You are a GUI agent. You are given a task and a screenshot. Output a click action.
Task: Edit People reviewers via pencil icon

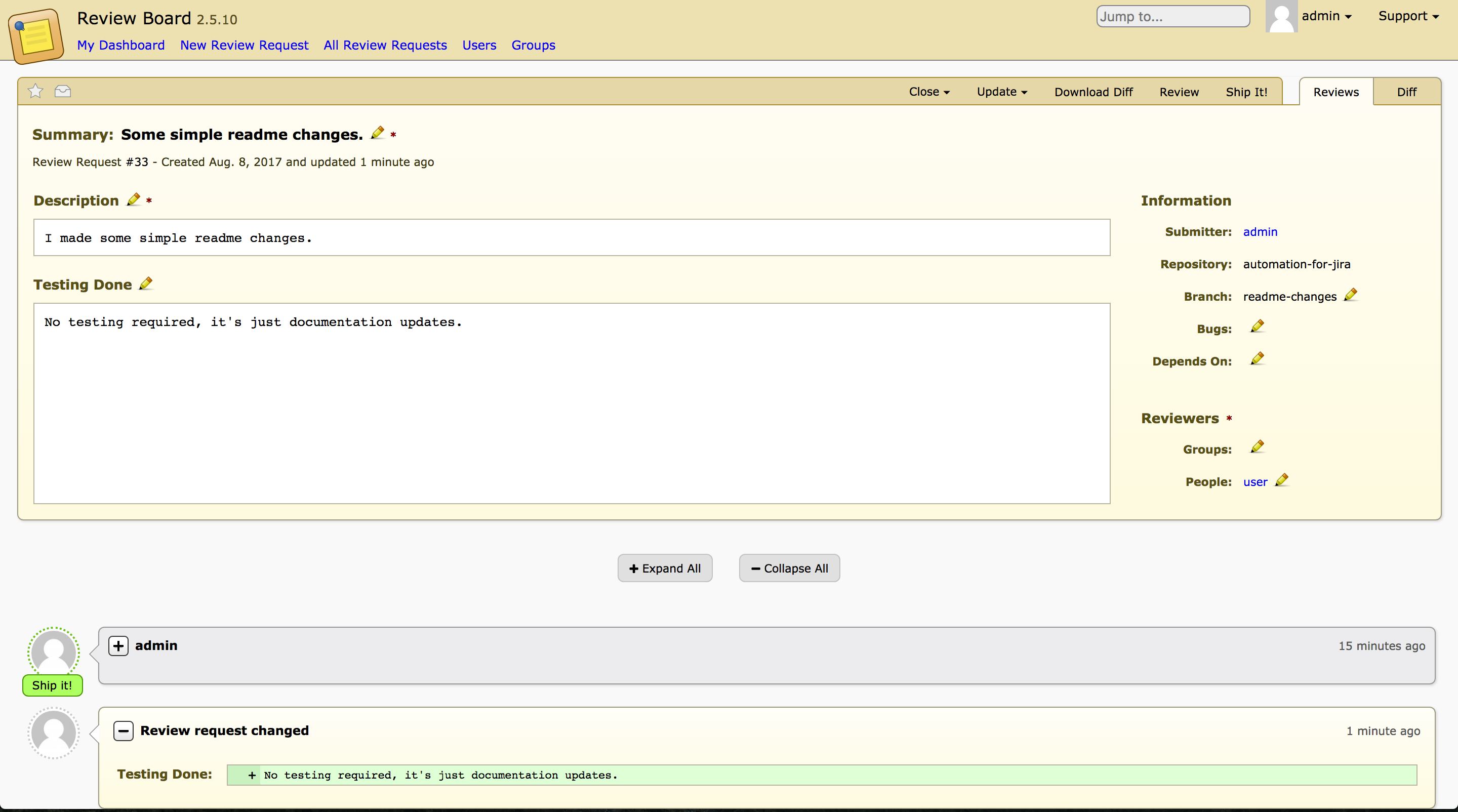1282,480
